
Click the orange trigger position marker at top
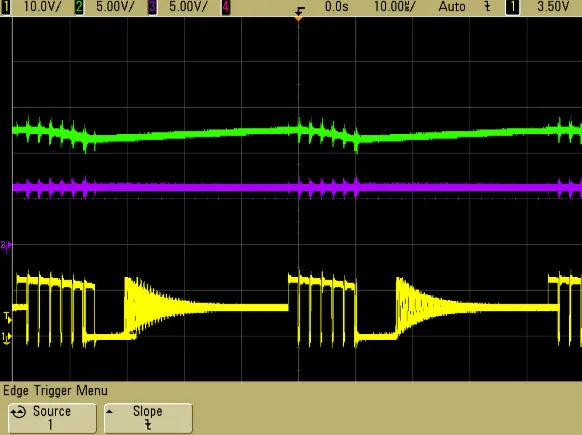298,17
